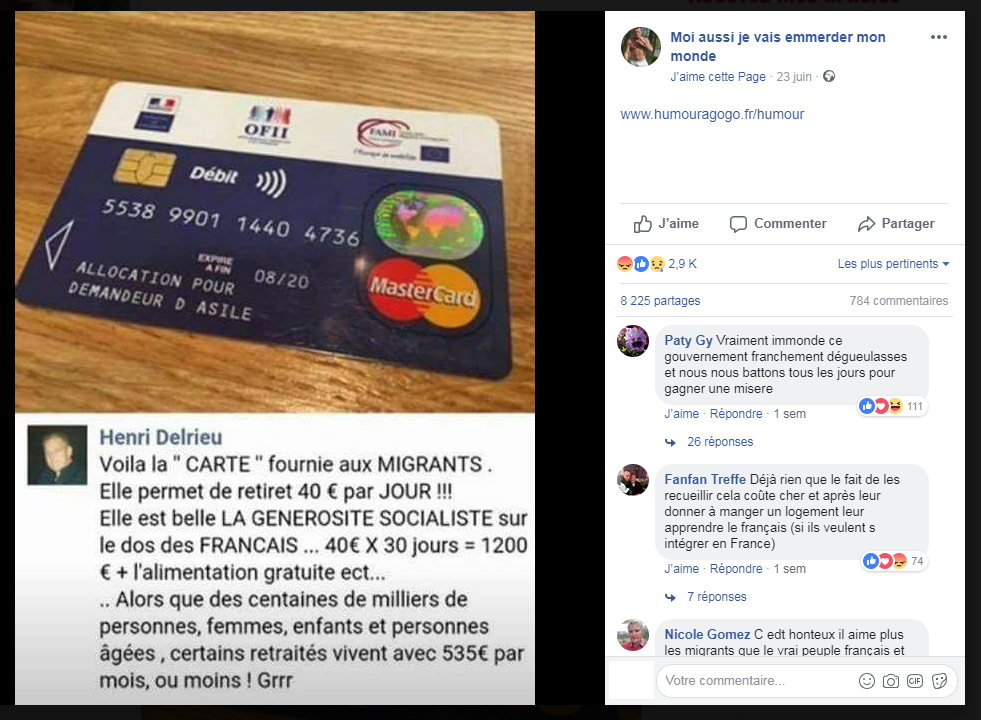
Task: Open the page profile picture thumbnail
Action: pyautogui.click(x=641, y=47)
